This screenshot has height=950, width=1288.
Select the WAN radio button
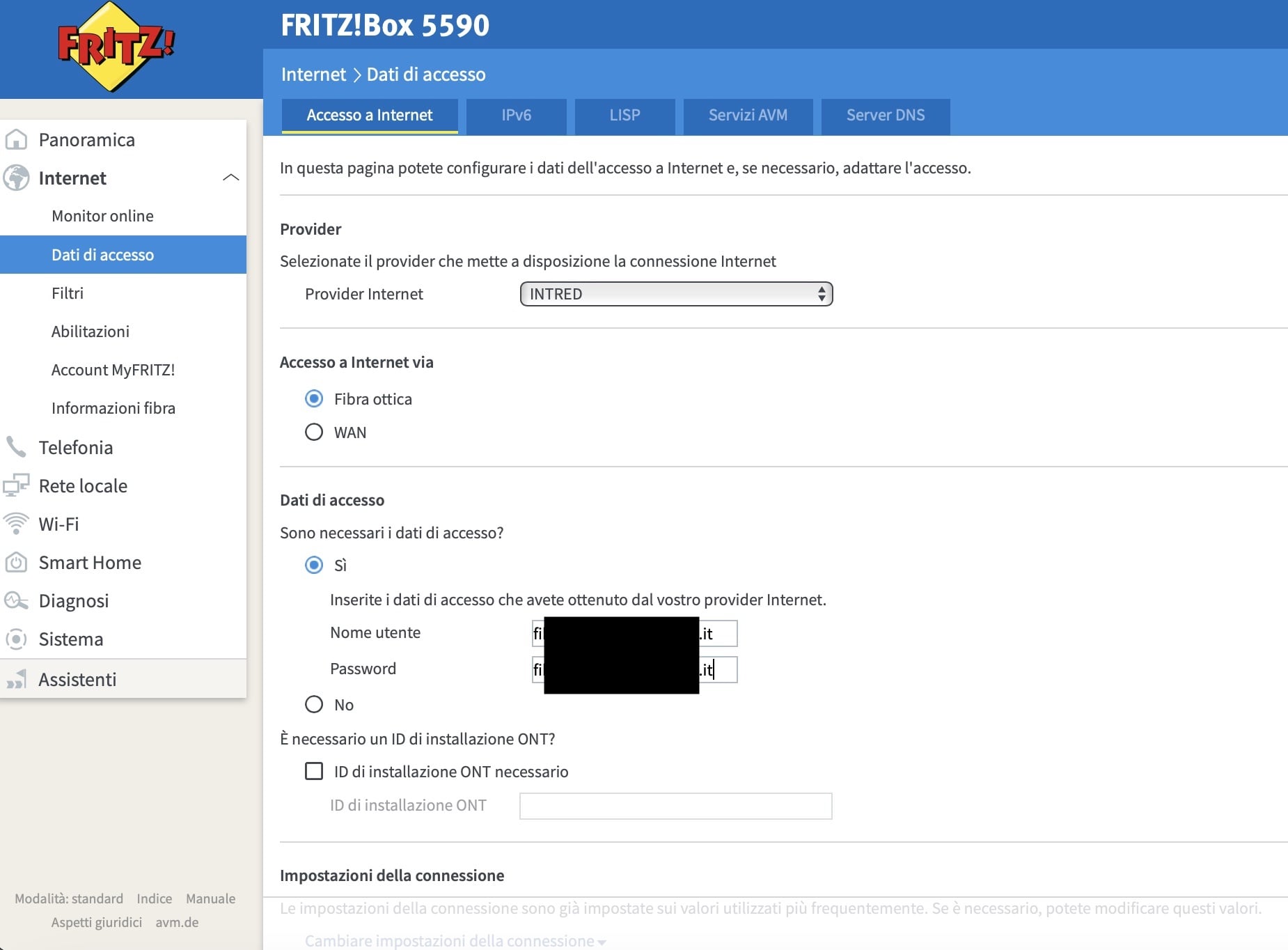(x=314, y=433)
